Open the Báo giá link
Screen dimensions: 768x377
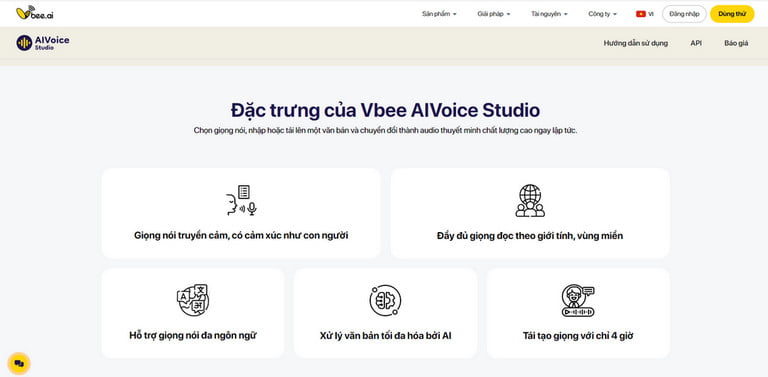click(x=736, y=43)
